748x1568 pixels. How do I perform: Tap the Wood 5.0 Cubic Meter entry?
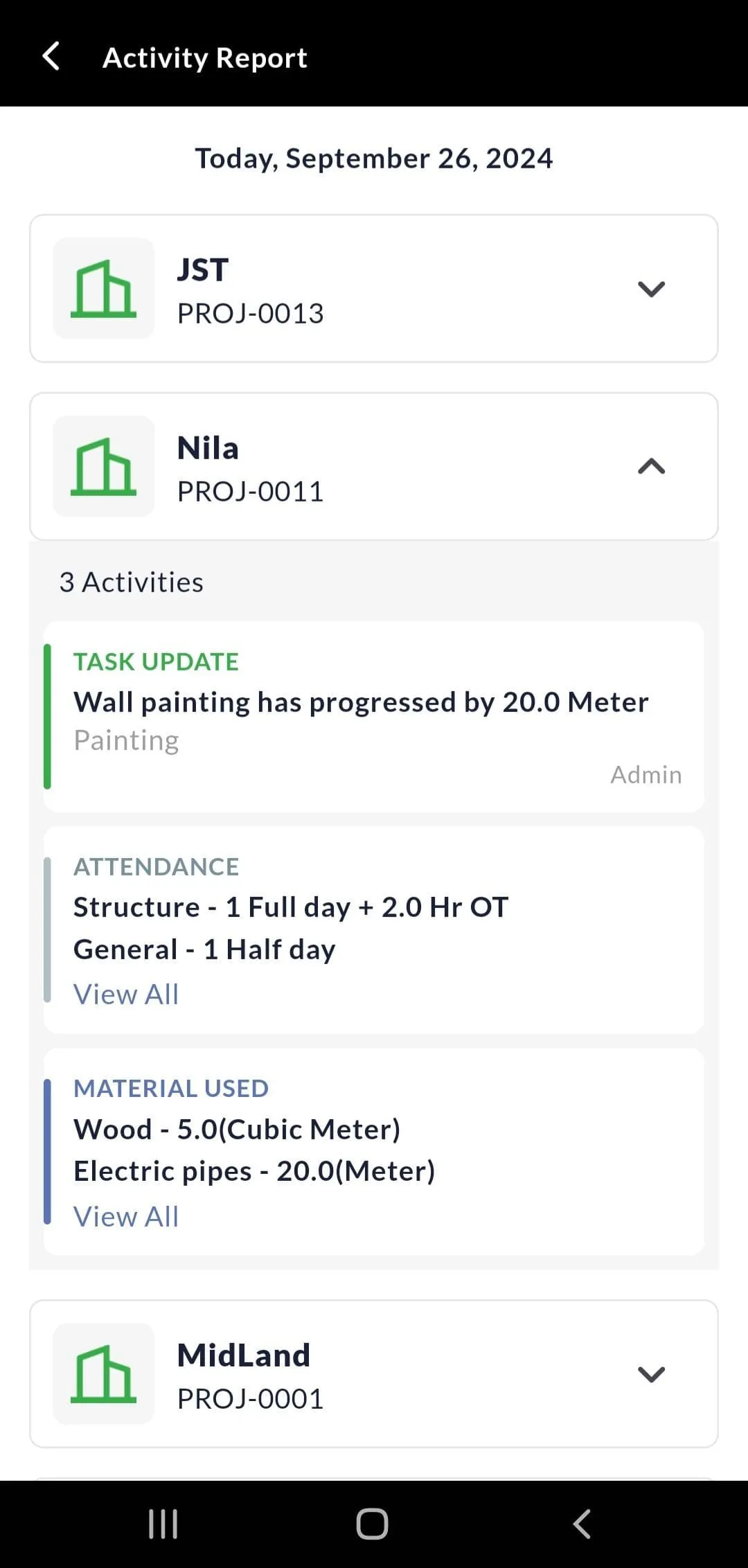(x=237, y=1130)
